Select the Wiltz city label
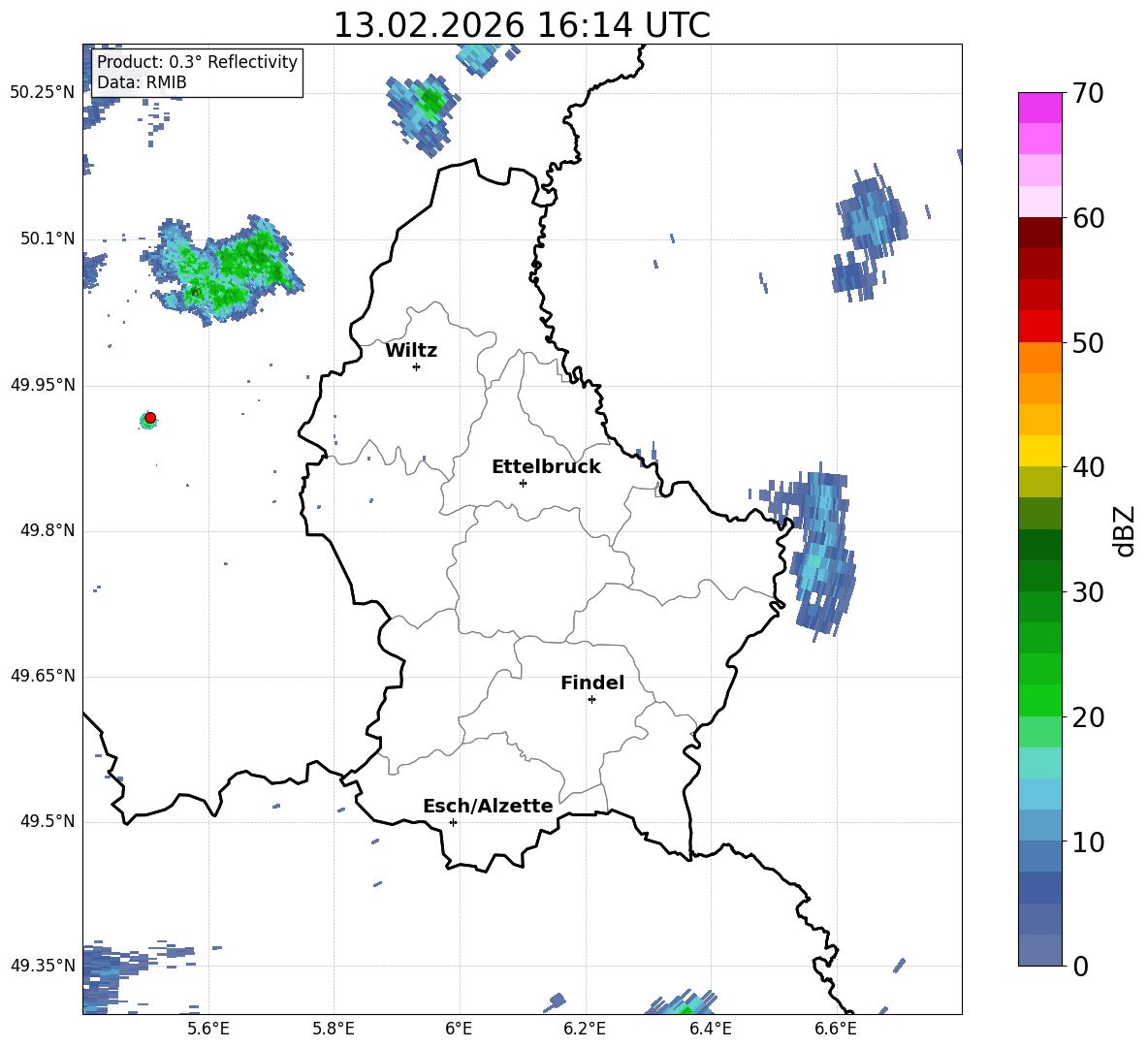This screenshot has width=1148, height=1048. pyautogui.click(x=411, y=351)
